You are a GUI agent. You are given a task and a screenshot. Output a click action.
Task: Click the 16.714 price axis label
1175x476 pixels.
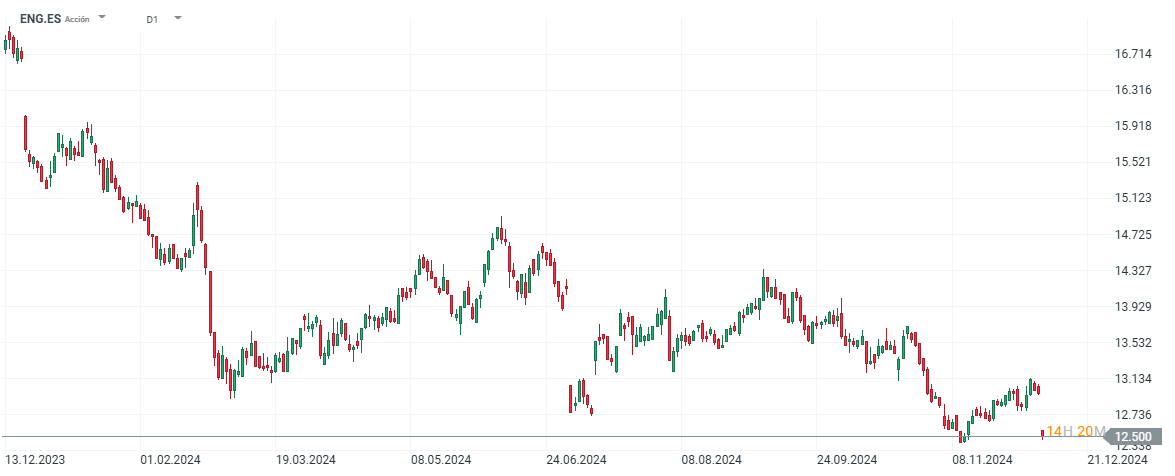click(1134, 54)
